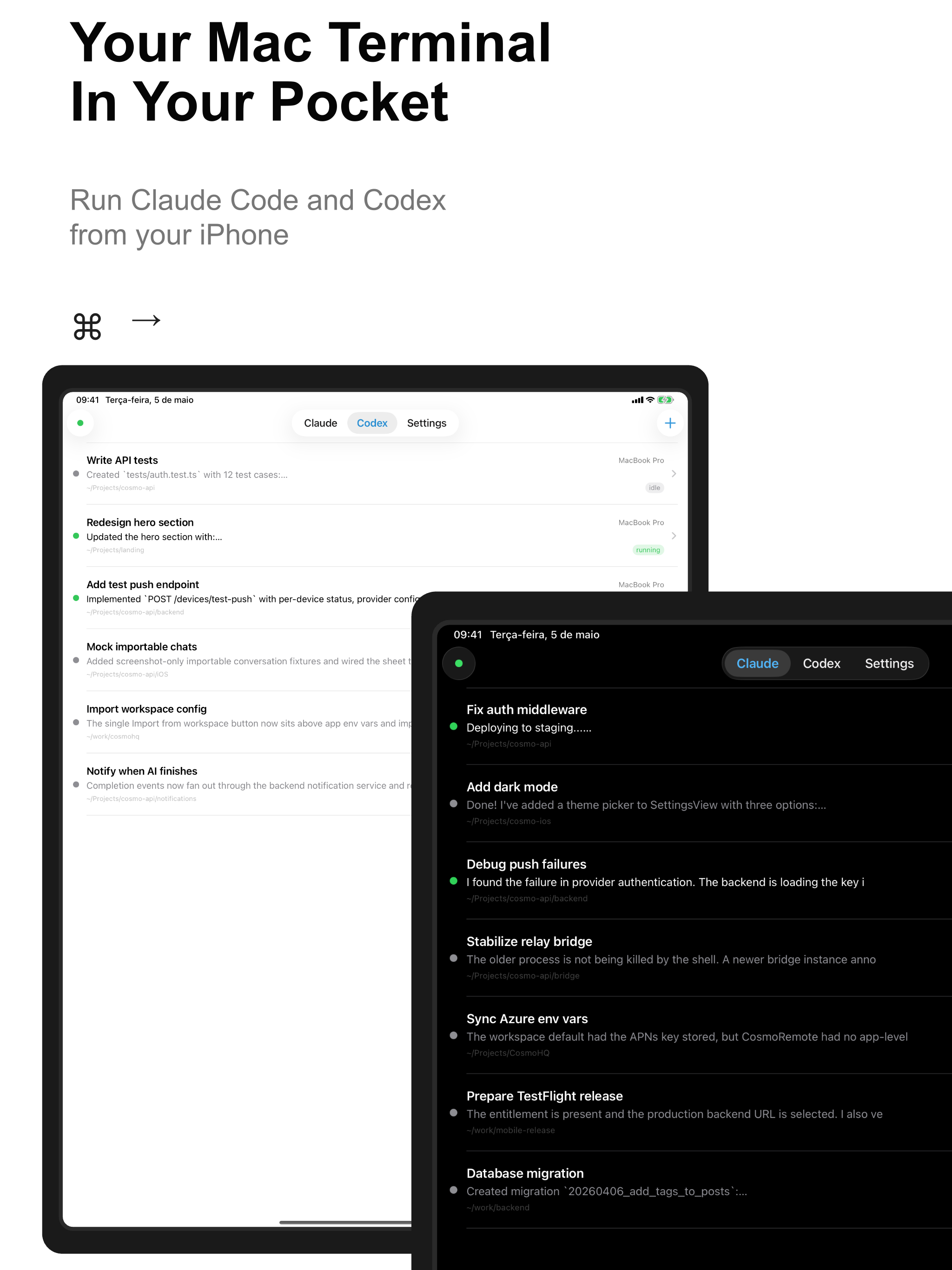Click MacBook Pro label on Redesign hero section
952x1270 pixels.
(x=641, y=523)
